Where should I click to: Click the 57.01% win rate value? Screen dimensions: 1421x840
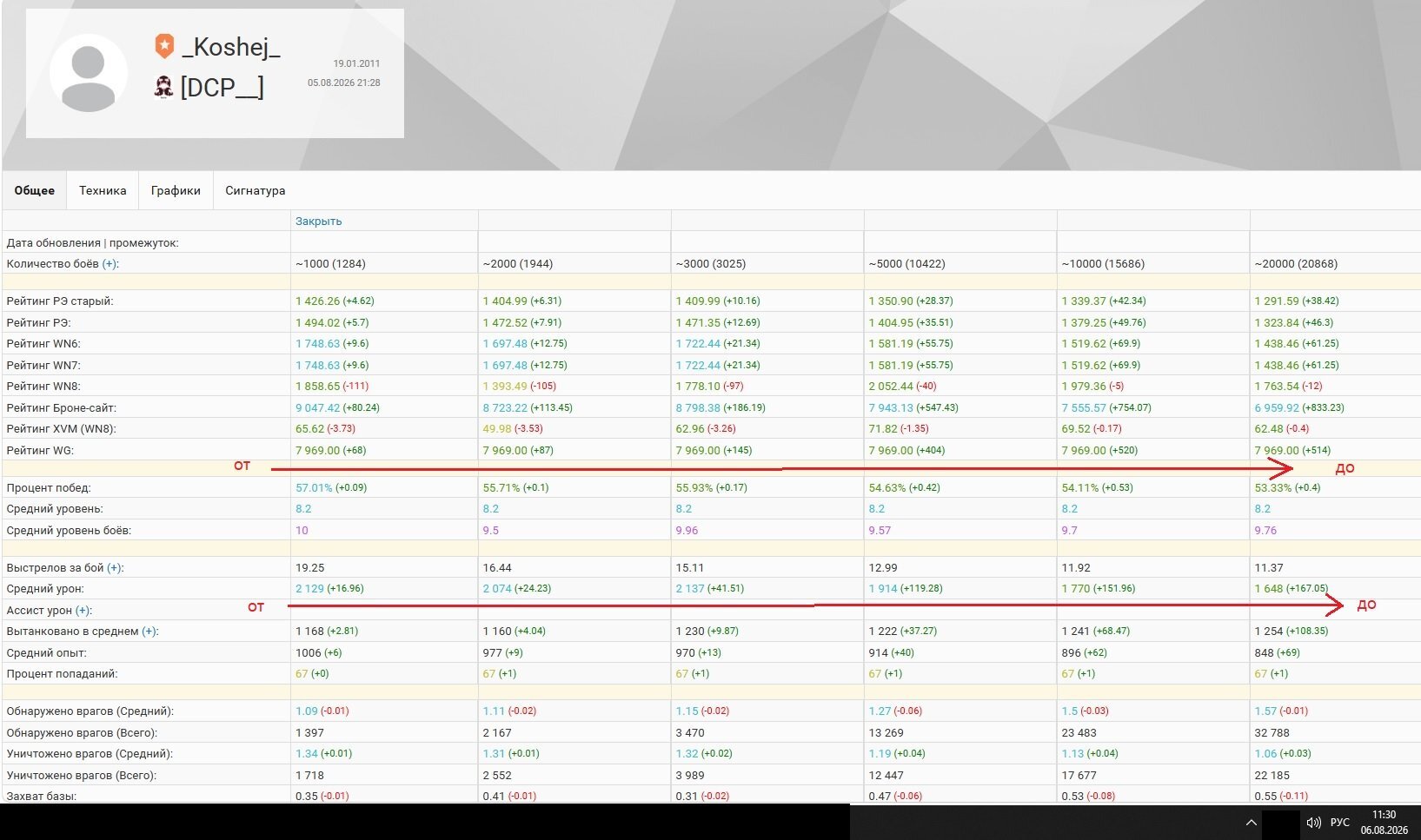click(x=314, y=487)
